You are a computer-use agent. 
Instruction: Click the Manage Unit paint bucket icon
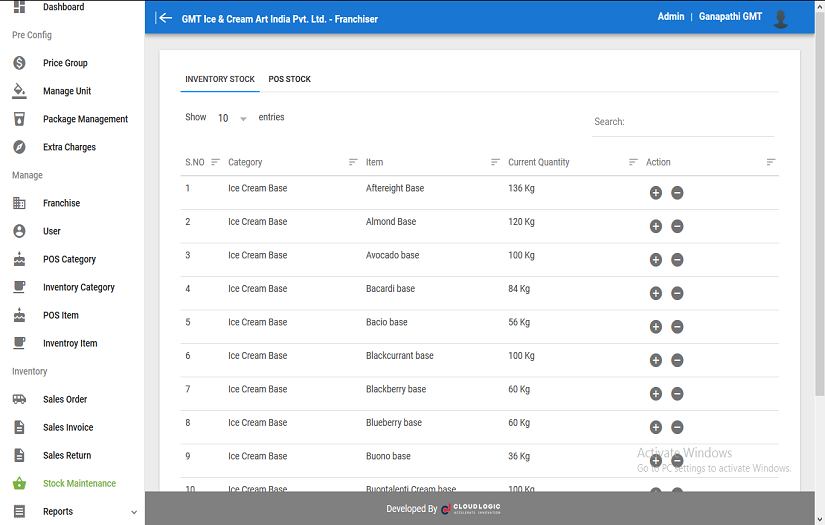click(19, 91)
